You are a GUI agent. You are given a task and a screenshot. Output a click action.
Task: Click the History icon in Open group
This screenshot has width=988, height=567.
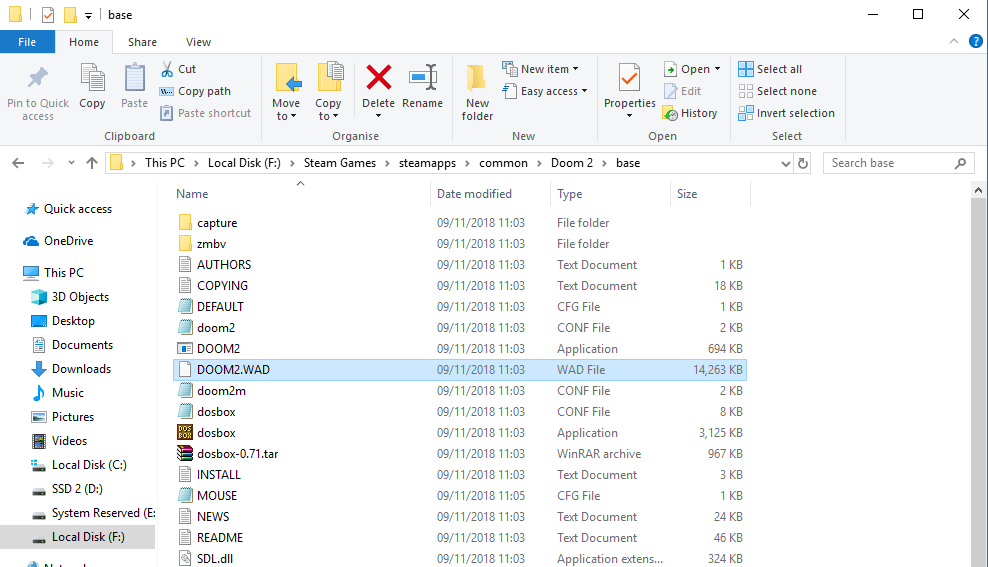click(670, 113)
